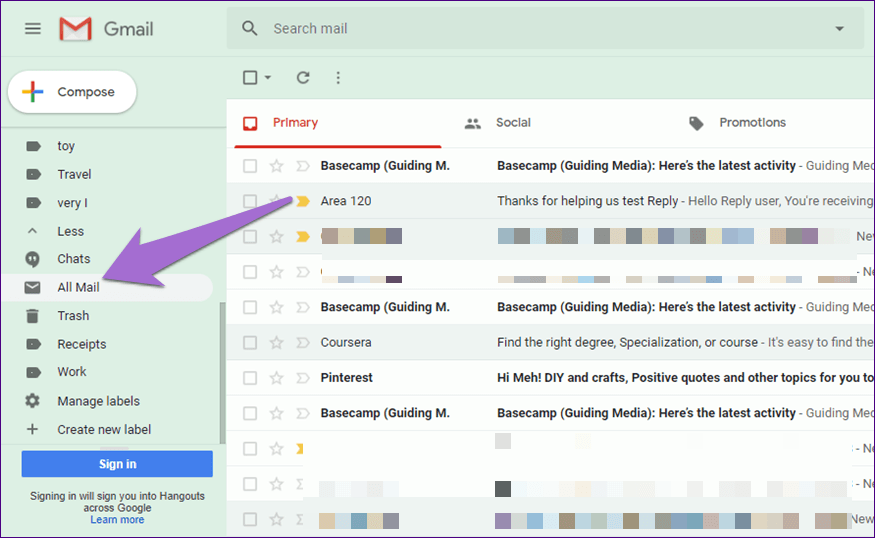This screenshot has height=538, width=875.
Task: Open the Learn more link
Action: 117,520
